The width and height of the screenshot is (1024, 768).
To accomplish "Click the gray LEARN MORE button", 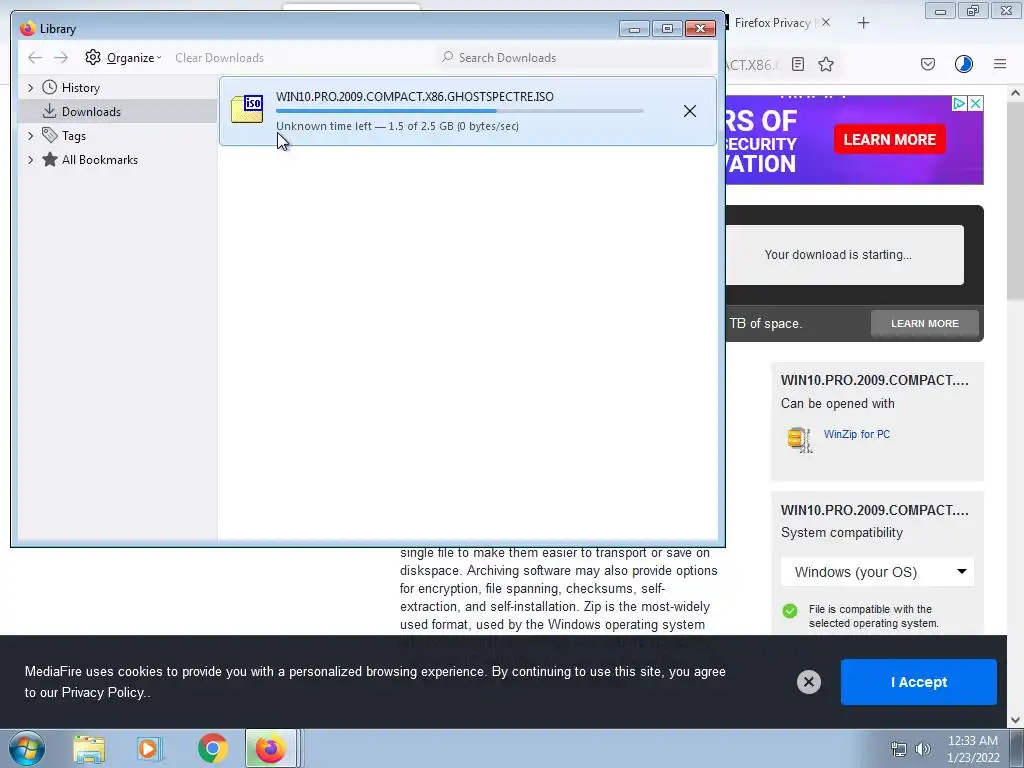I will (x=925, y=323).
